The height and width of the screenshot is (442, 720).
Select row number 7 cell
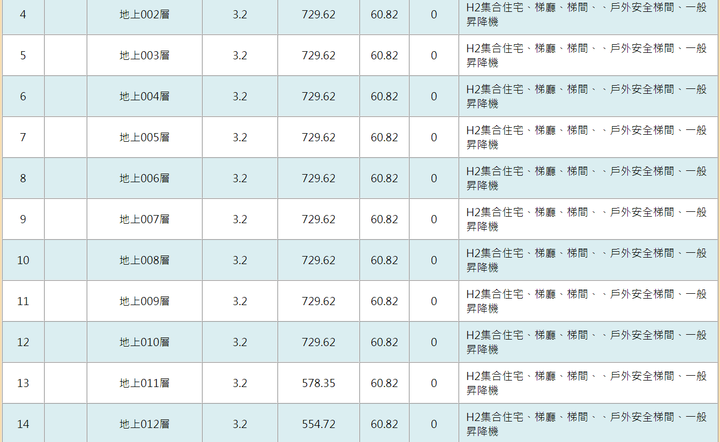tap(23, 137)
